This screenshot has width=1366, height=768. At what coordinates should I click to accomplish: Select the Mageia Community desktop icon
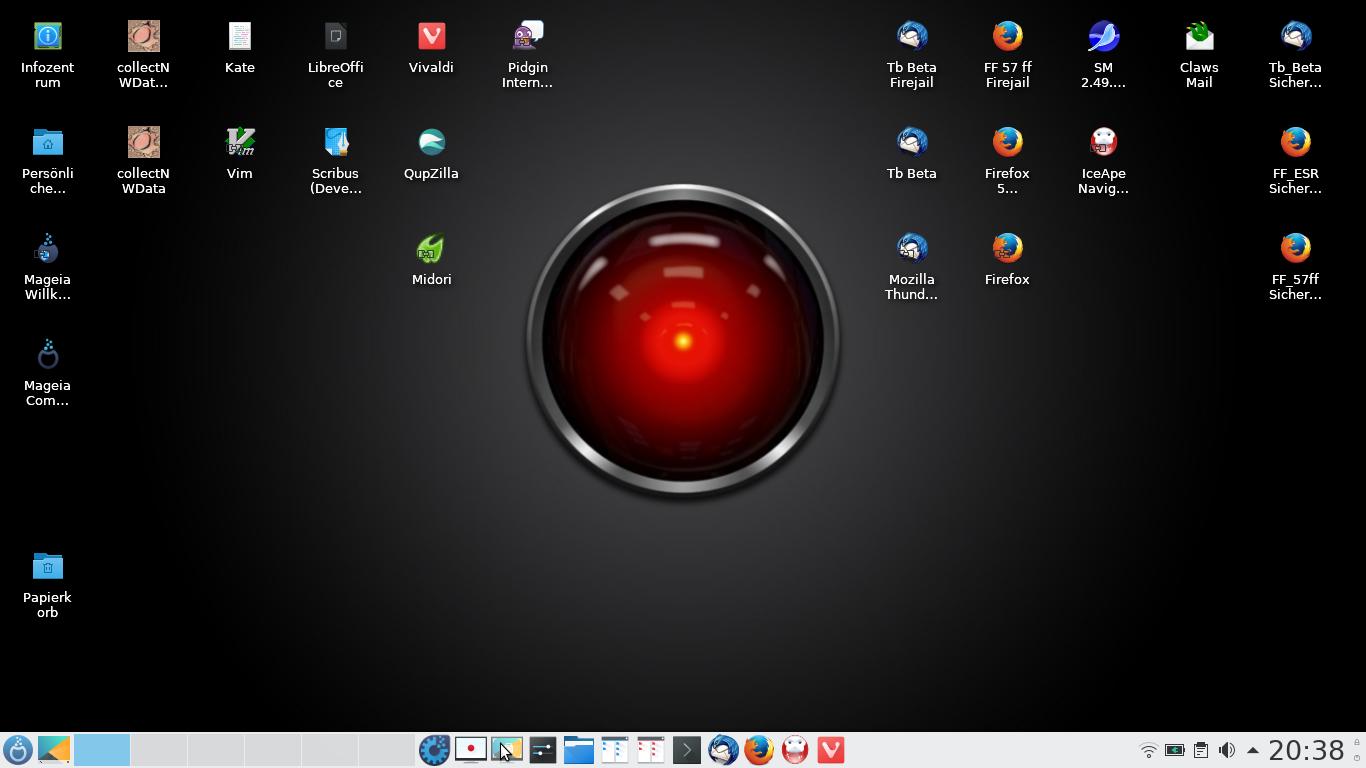pyautogui.click(x=48, y=372)
